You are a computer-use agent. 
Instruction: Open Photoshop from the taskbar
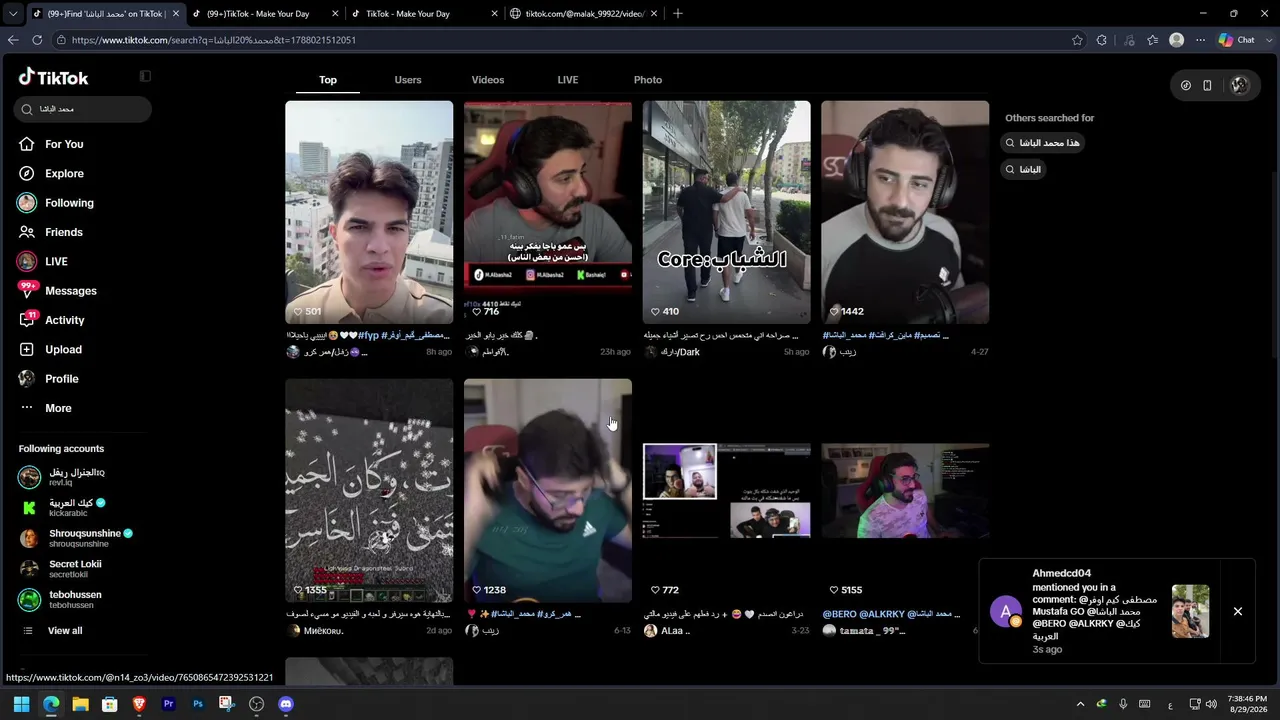click(x=198, y=704)
